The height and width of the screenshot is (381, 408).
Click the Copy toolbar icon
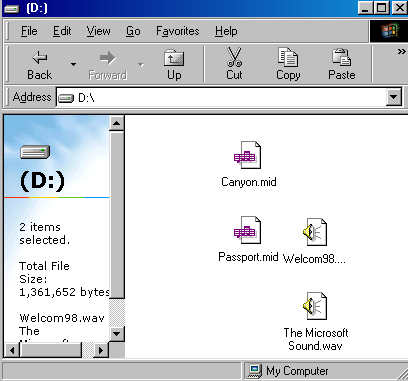coord(288,57)
